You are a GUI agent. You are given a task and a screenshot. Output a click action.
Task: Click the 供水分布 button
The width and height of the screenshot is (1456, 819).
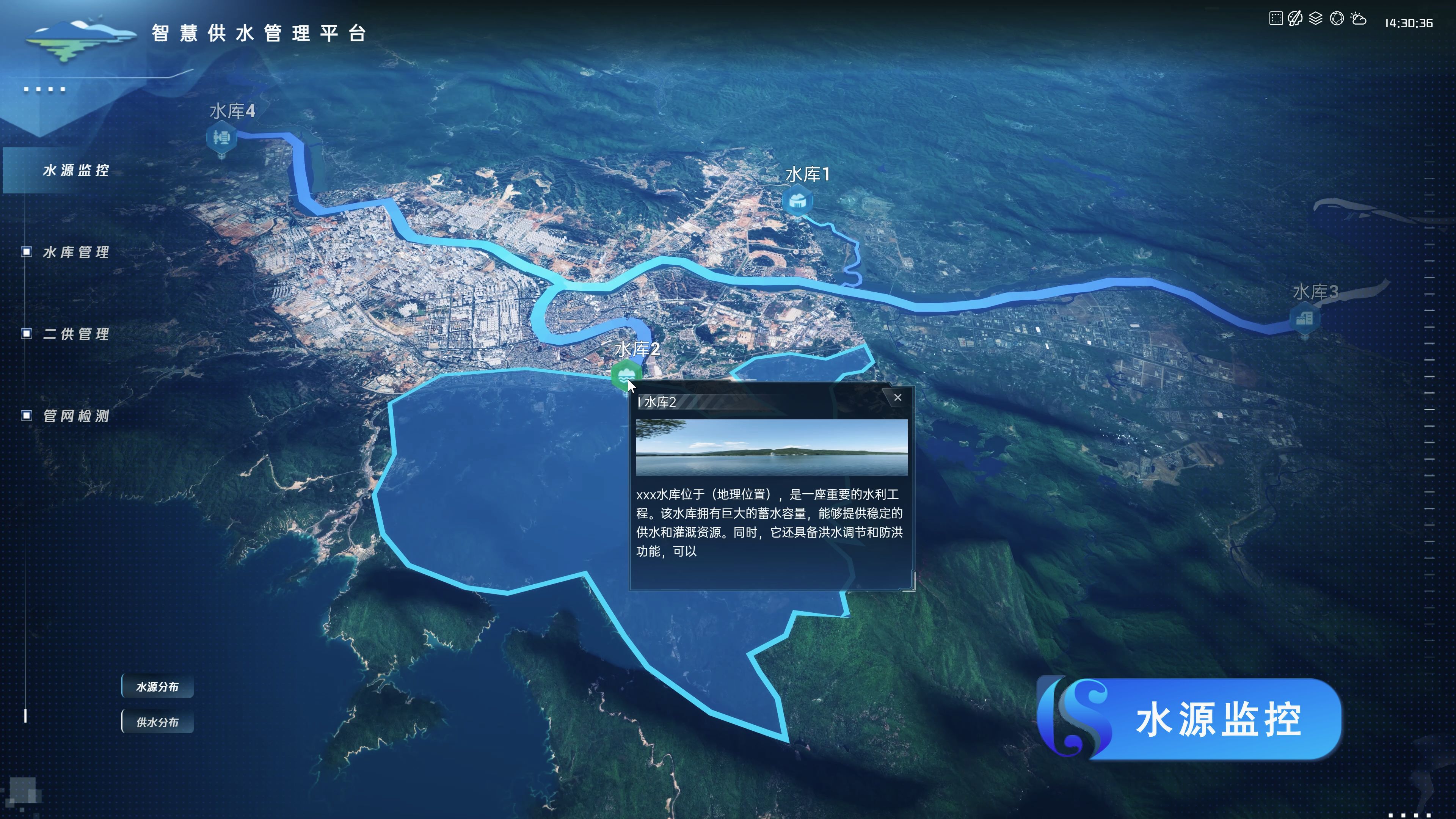pyautogui.click(x=158, y=722)
